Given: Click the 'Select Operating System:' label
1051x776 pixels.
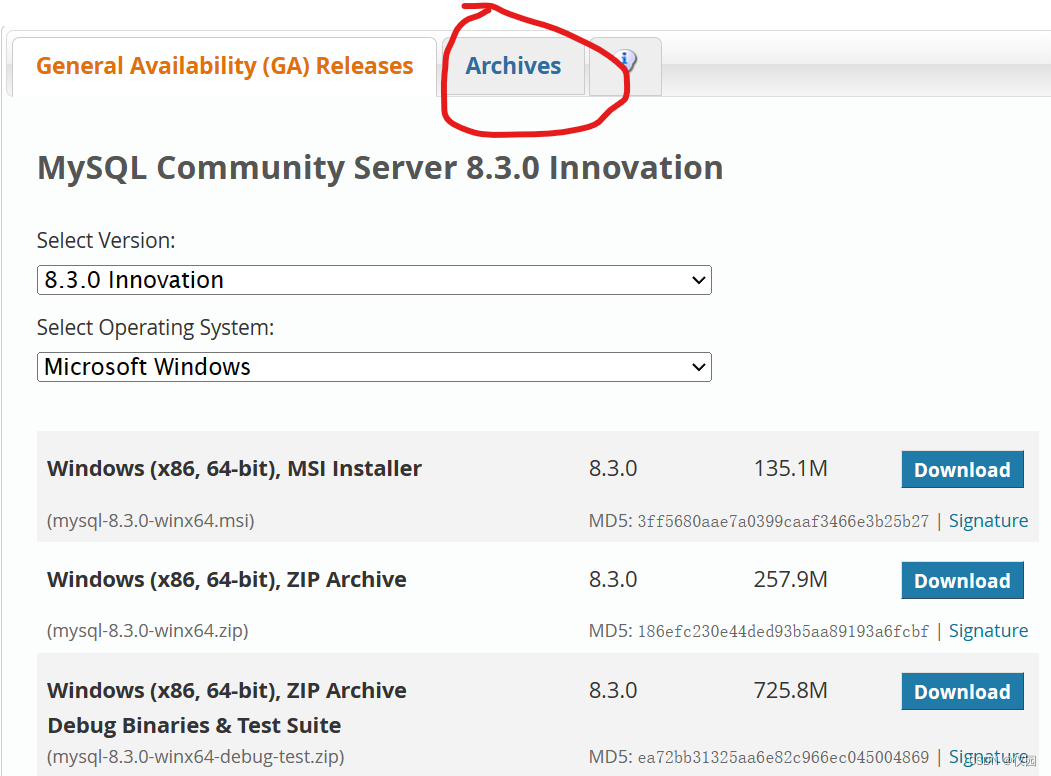Looking at the screenshot, I should pyautogui.click(x=156, y=328).
